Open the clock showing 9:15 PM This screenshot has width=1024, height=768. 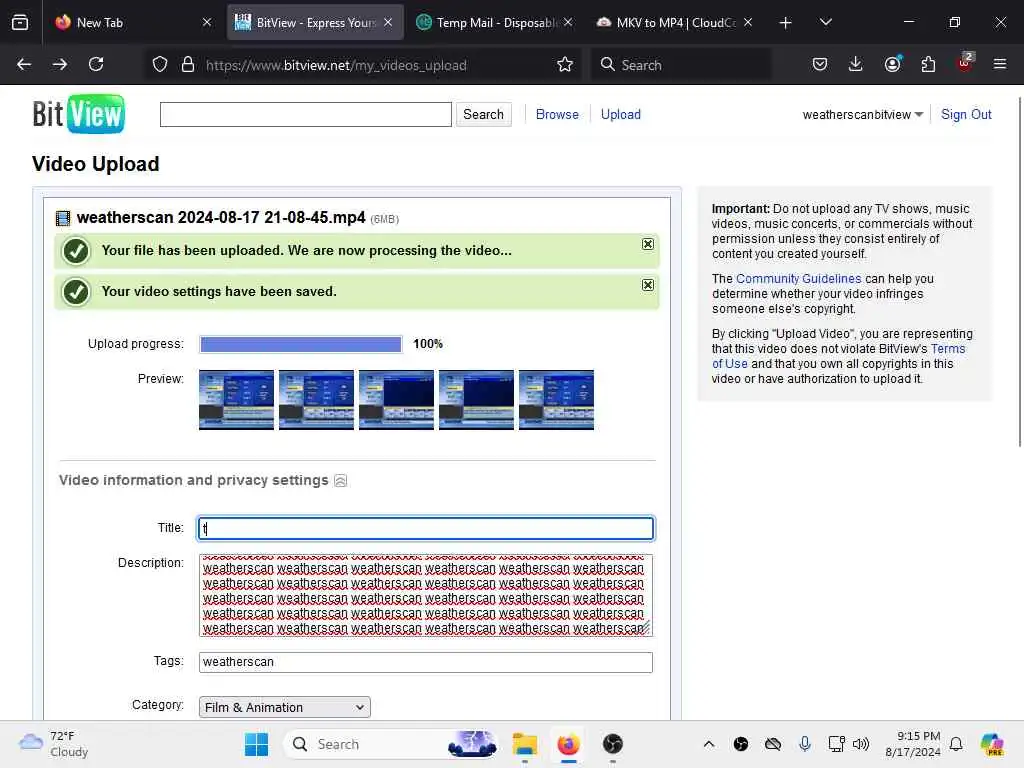click(x=913, y=744)
